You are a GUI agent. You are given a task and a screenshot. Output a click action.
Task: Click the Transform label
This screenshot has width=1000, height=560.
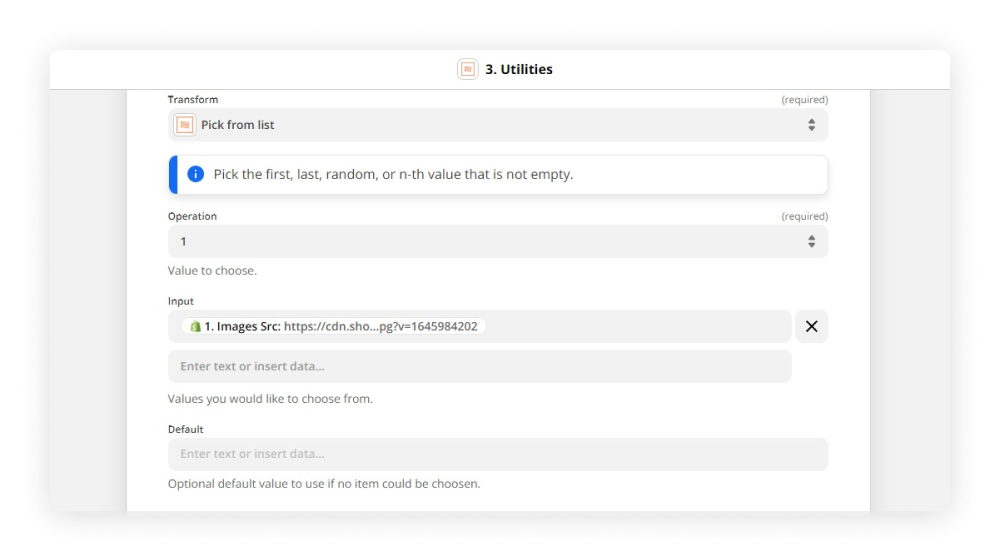pyautogui.click(x=193, y=99)
